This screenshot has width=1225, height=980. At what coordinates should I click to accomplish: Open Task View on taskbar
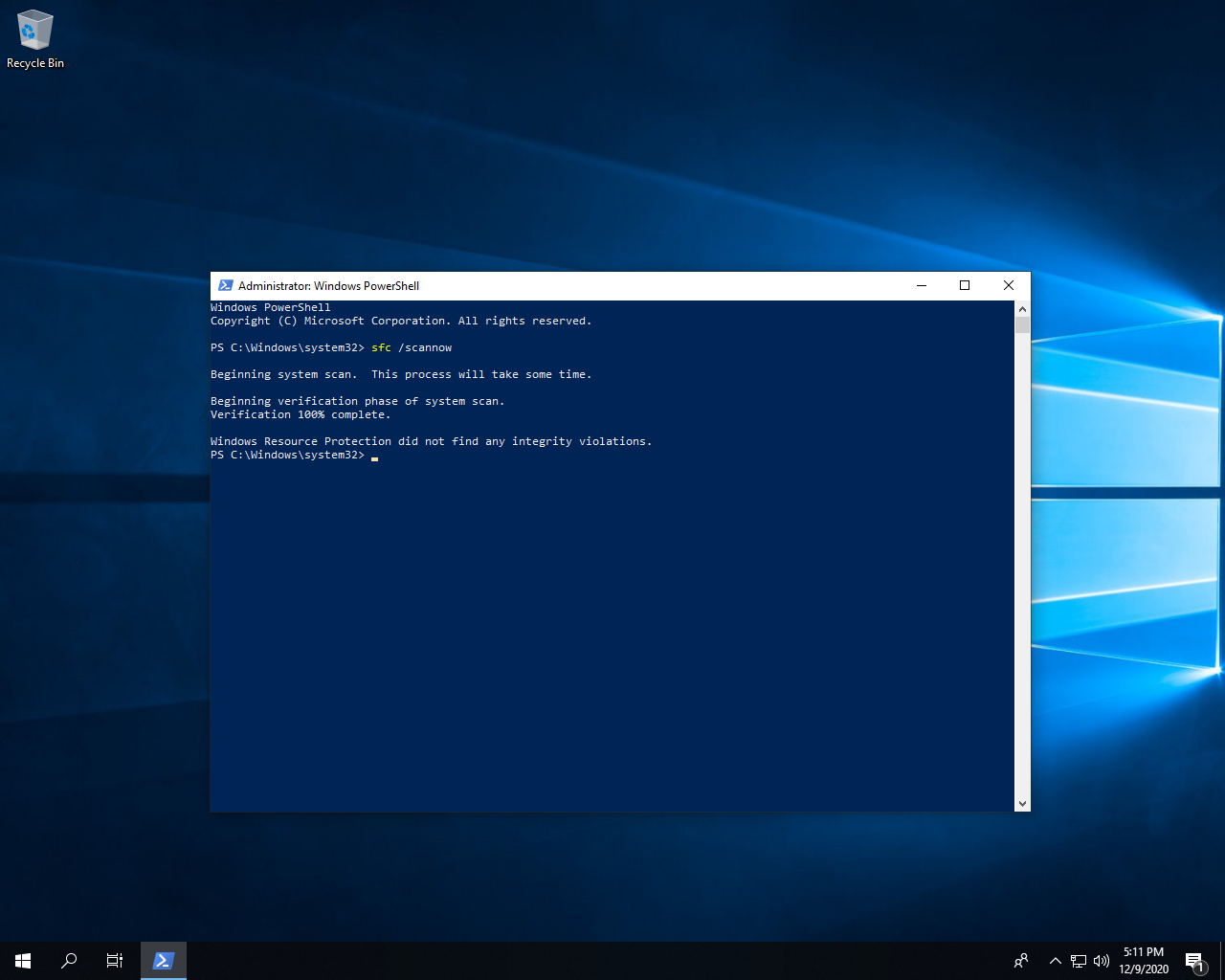(115, 961)
